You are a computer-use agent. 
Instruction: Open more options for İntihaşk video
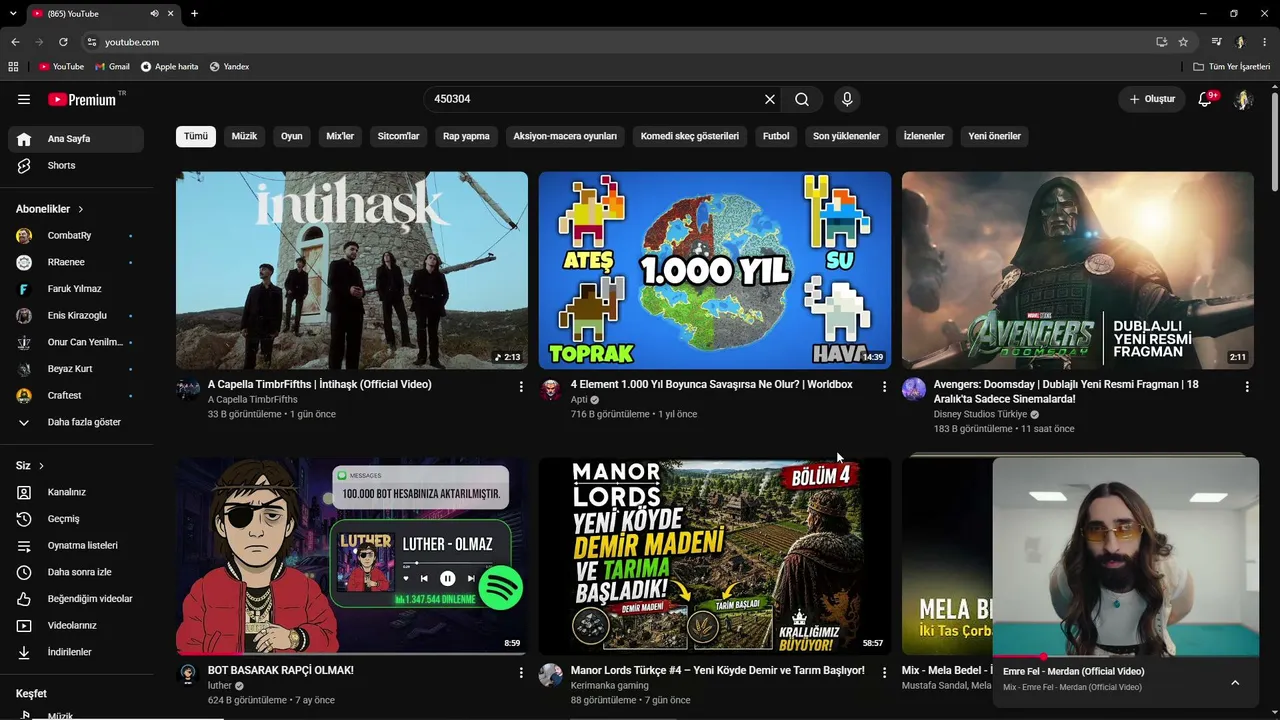click(x=521, y=387)
